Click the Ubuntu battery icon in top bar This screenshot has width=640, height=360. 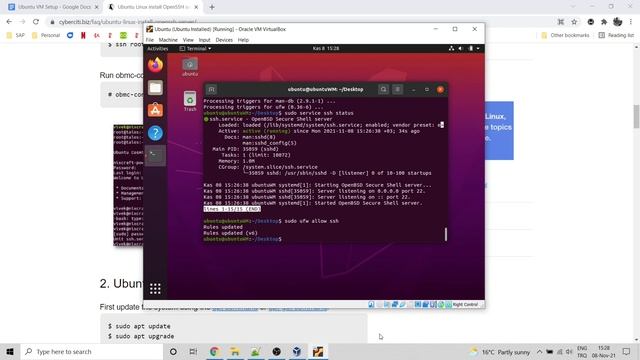470,48
